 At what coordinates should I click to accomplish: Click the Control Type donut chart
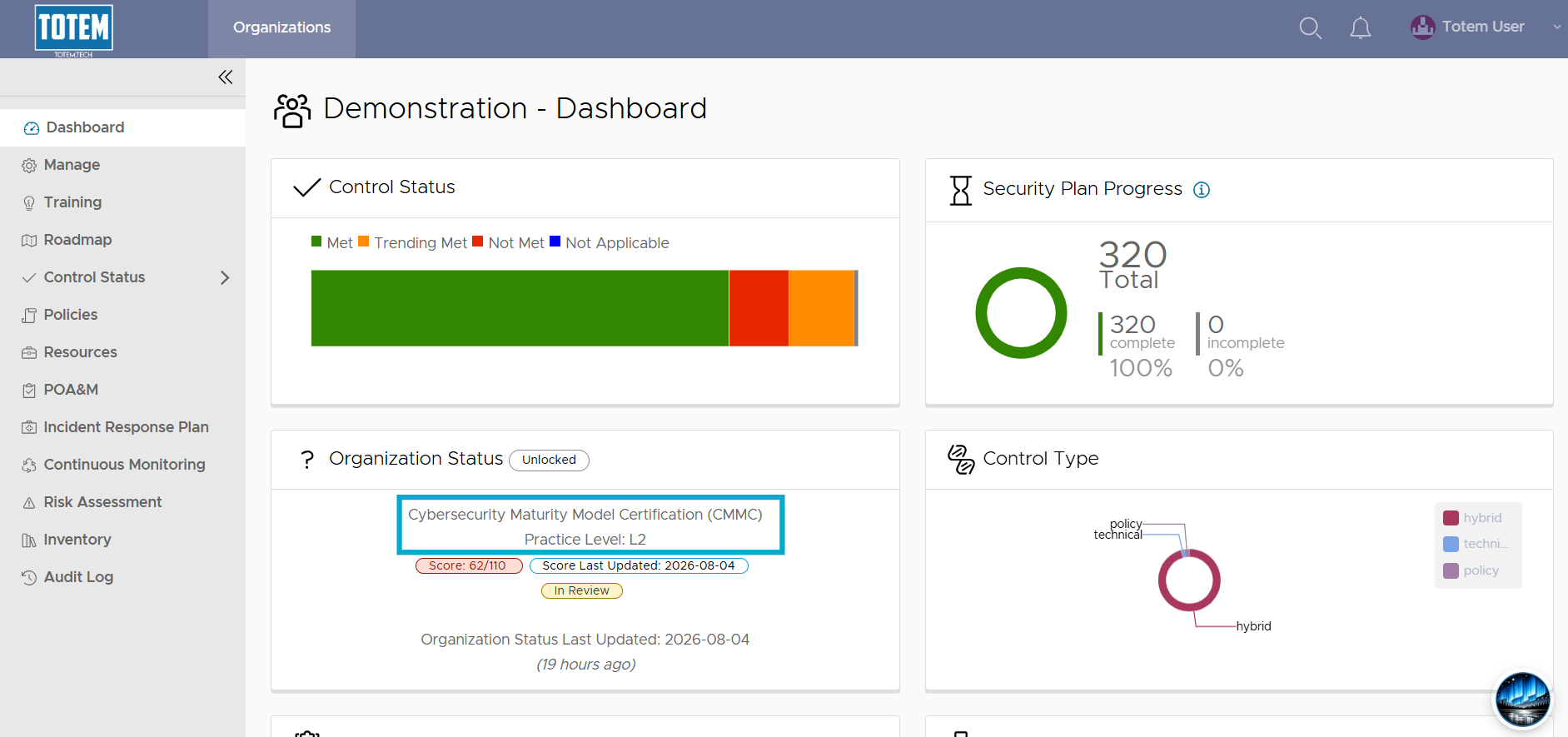(x=1189, y=580)
